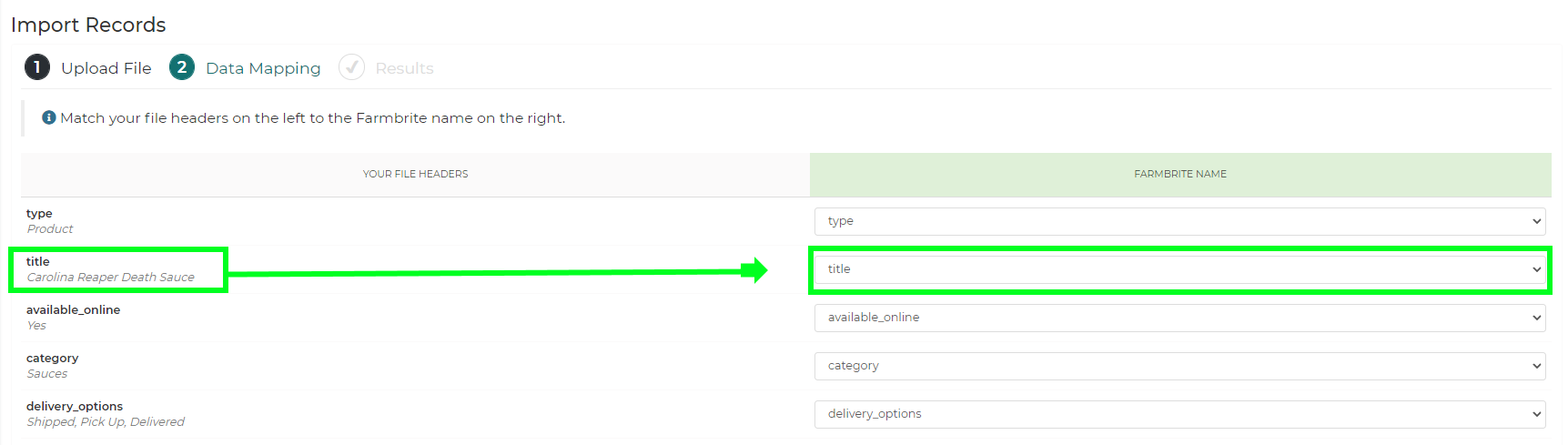Click the category file header label
1568x445 pixels.
click(x=52, y=359)
